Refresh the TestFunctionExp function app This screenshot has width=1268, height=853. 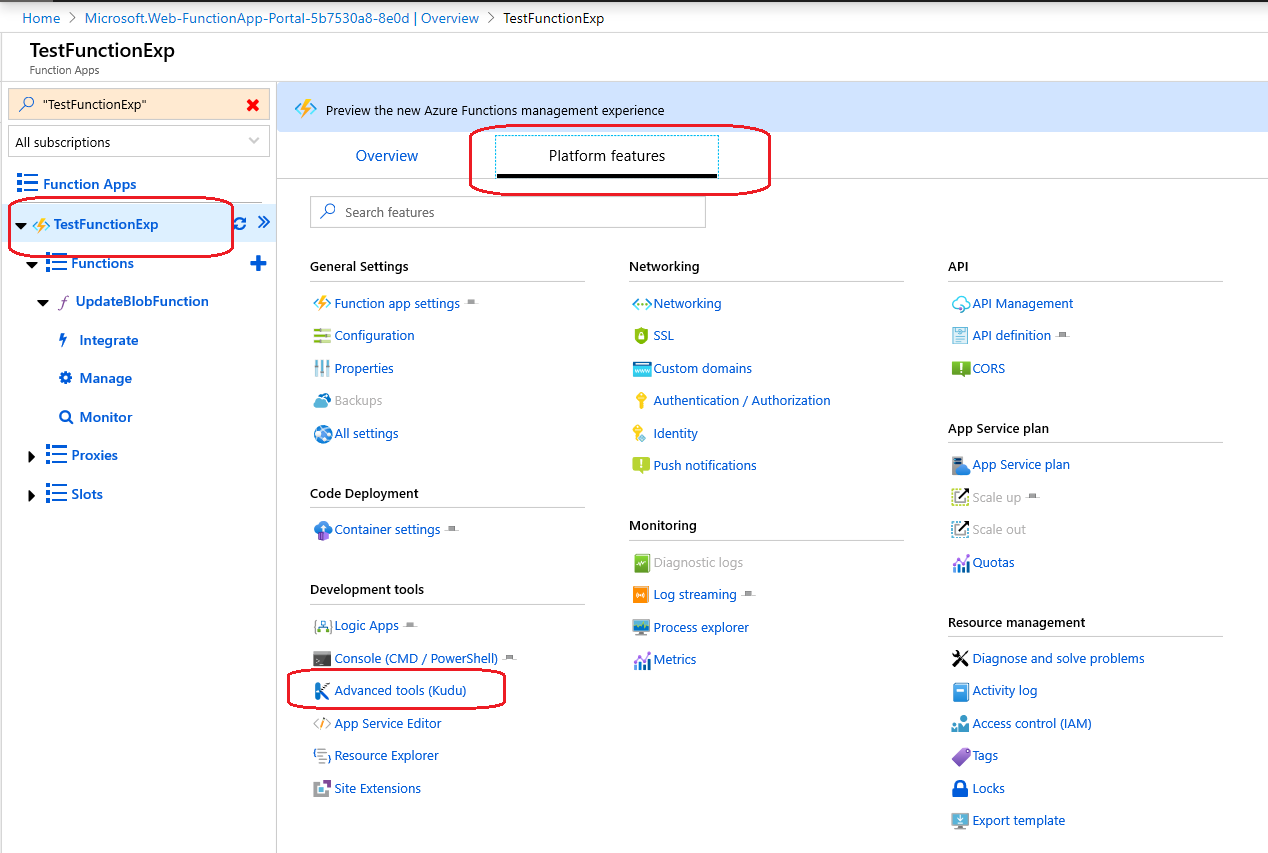tap(240, 224)
